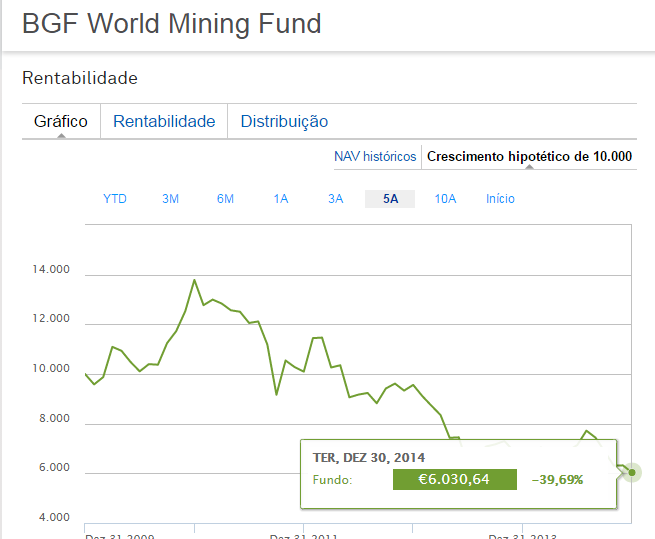Click the 8.000 axis label

54,418
